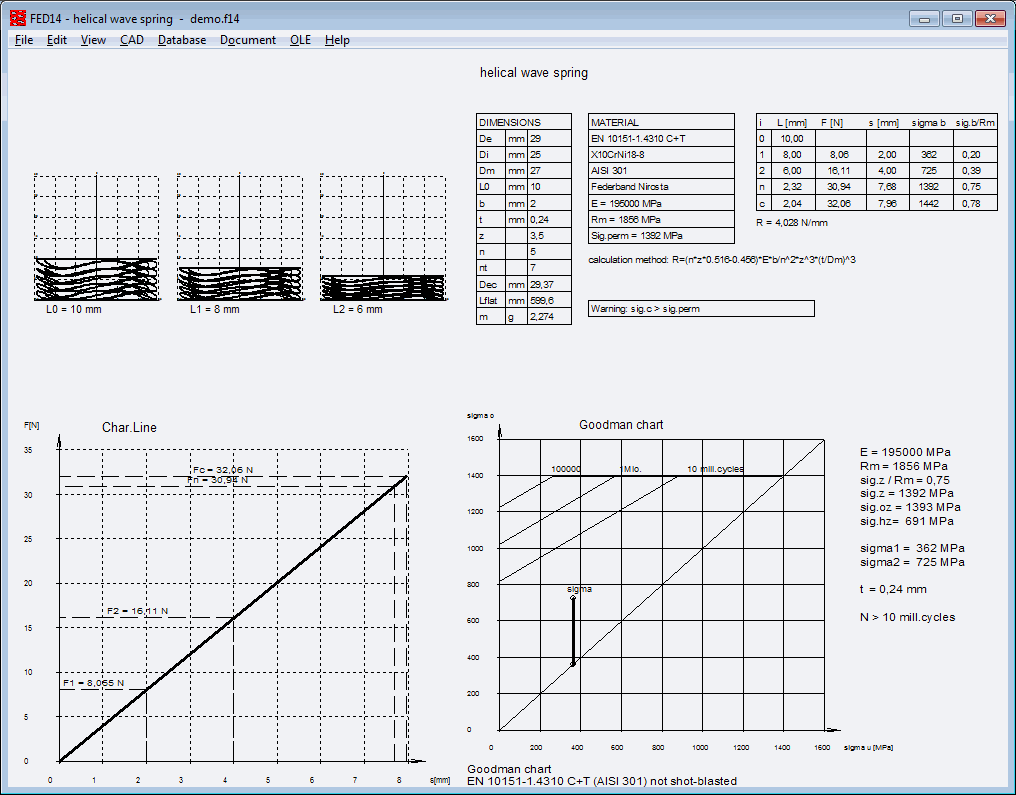Minimize the FED14 window
This screenshot has width=1016, height=795.
[x=926, y=18]
